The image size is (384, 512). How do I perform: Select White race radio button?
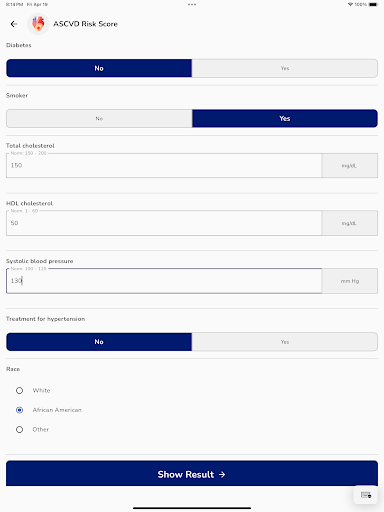[x=19, y=390]
